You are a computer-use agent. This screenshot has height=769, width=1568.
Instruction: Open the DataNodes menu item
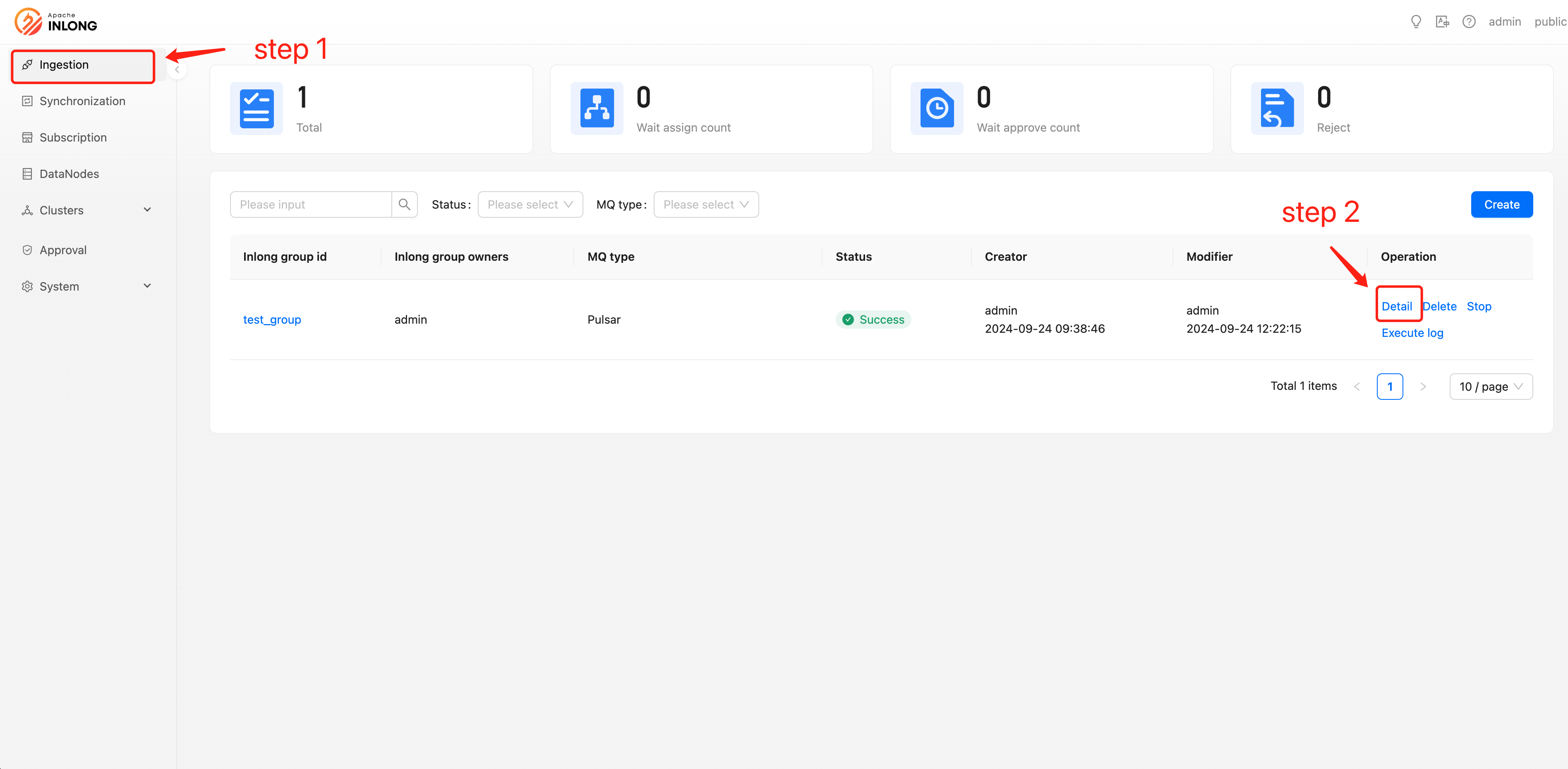[x=69, y=174]
